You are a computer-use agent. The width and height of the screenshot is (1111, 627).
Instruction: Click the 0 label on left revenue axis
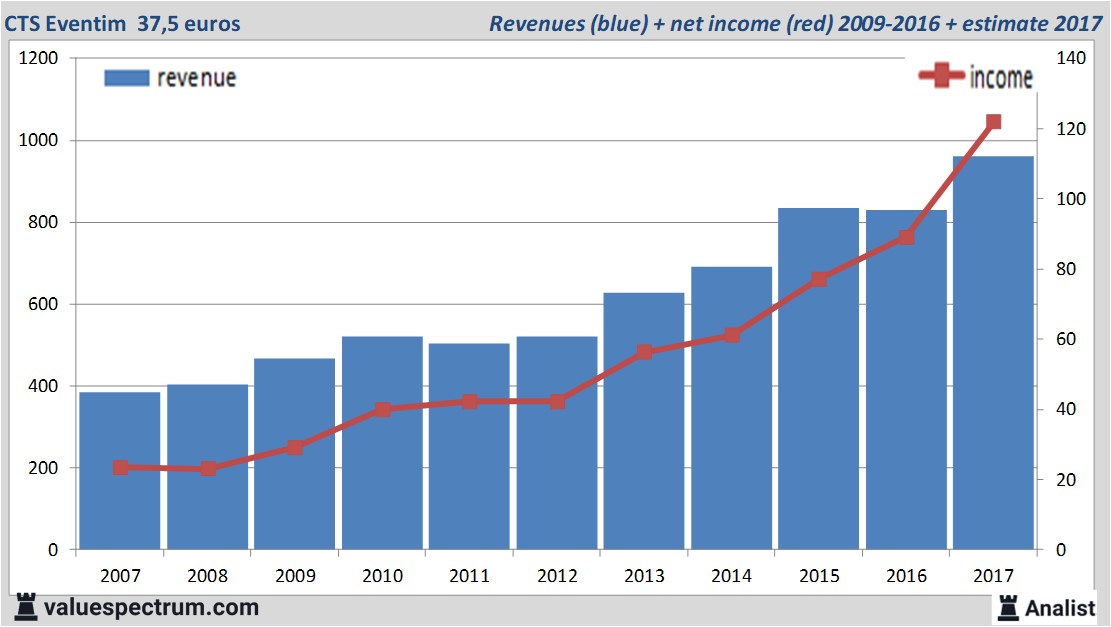pyautogui.click(x=53, y=550)
